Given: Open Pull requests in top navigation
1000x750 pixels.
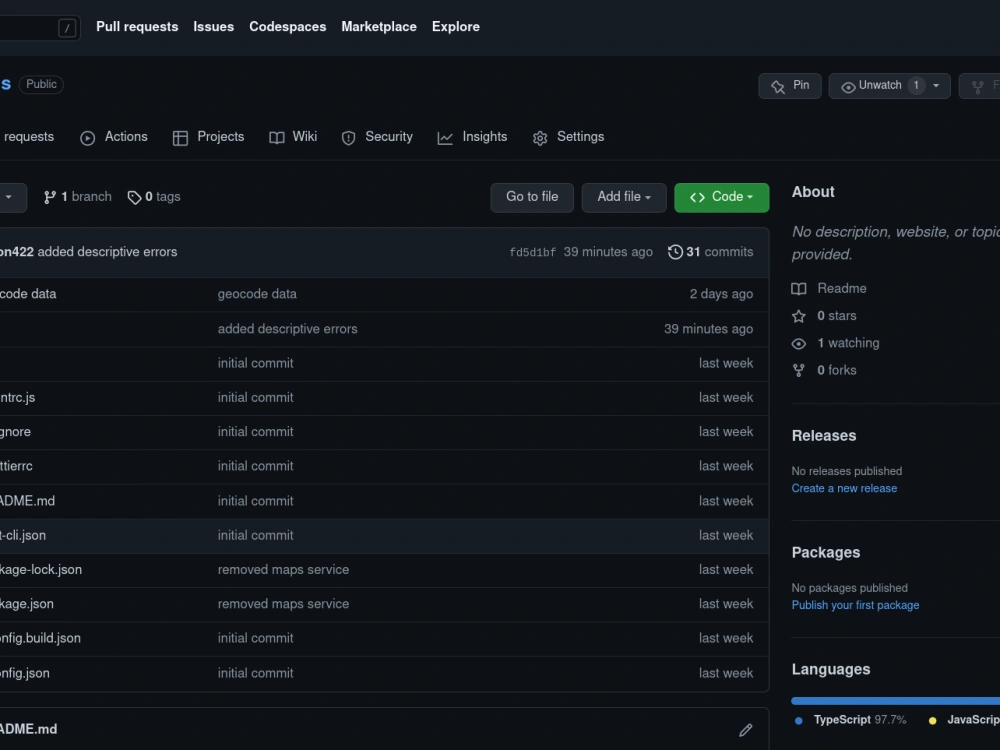Looking at the screenshot, I should coord(137,27).
